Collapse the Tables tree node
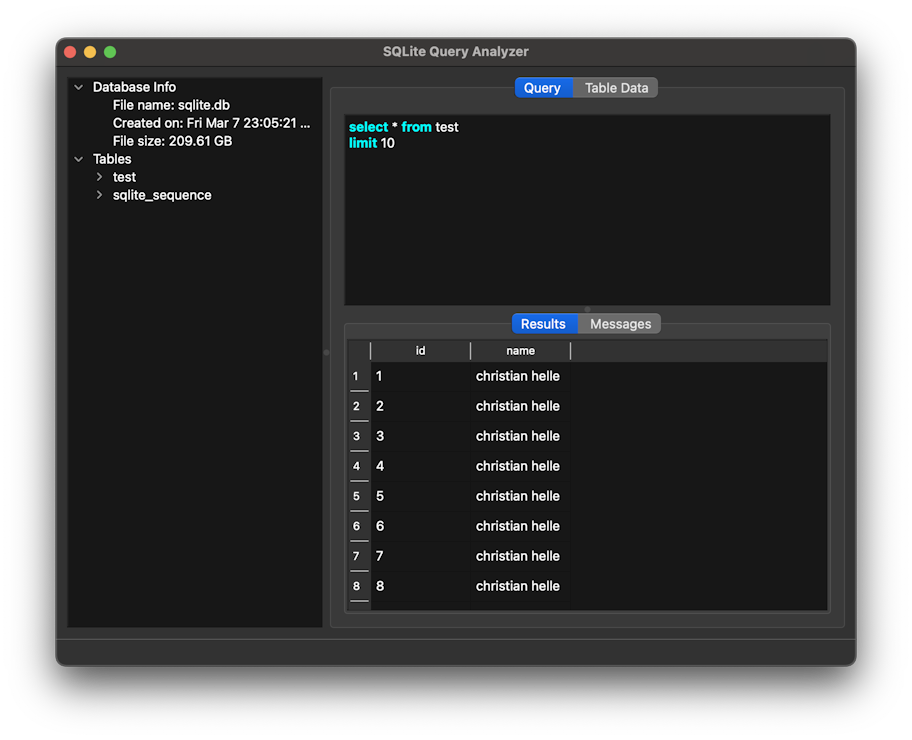The width and height of the screenshot is (912, 740). 79,159
